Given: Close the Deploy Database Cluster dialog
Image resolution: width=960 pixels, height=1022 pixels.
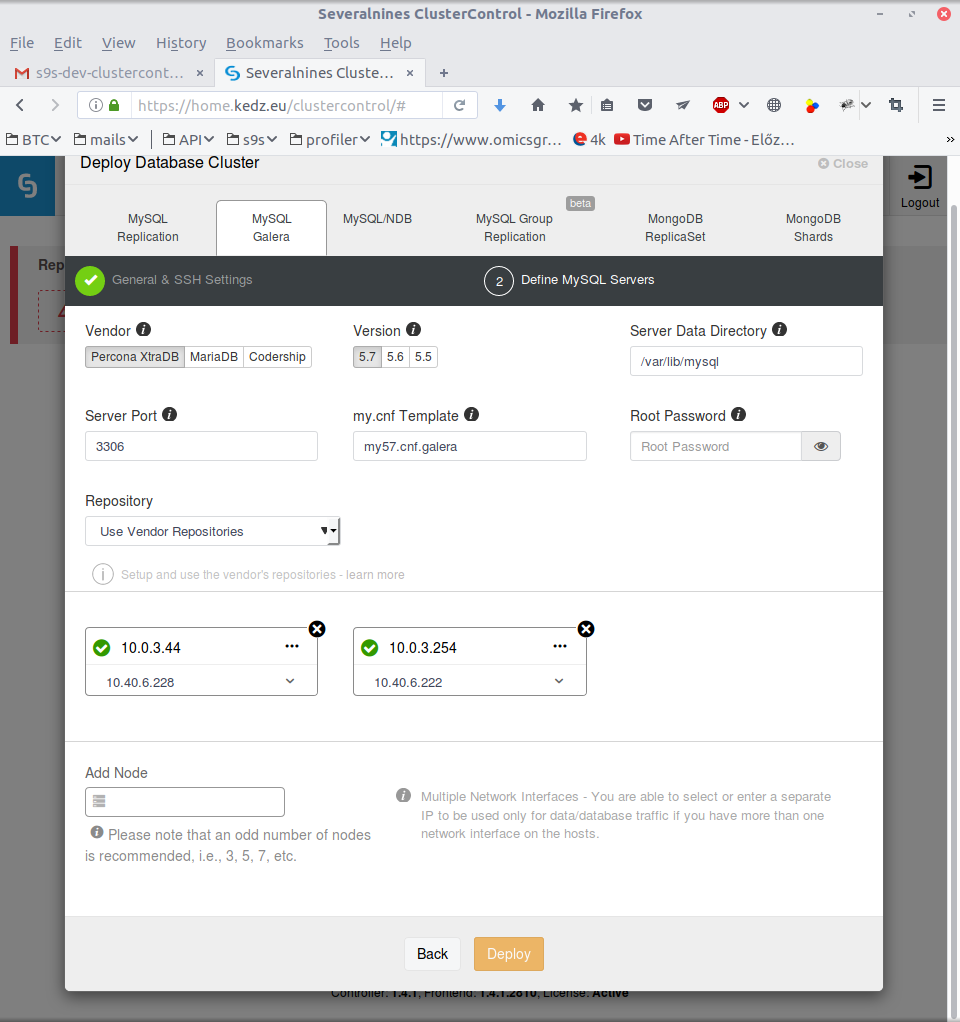Looking at the screenshot, I should click(x=843, y=164).
